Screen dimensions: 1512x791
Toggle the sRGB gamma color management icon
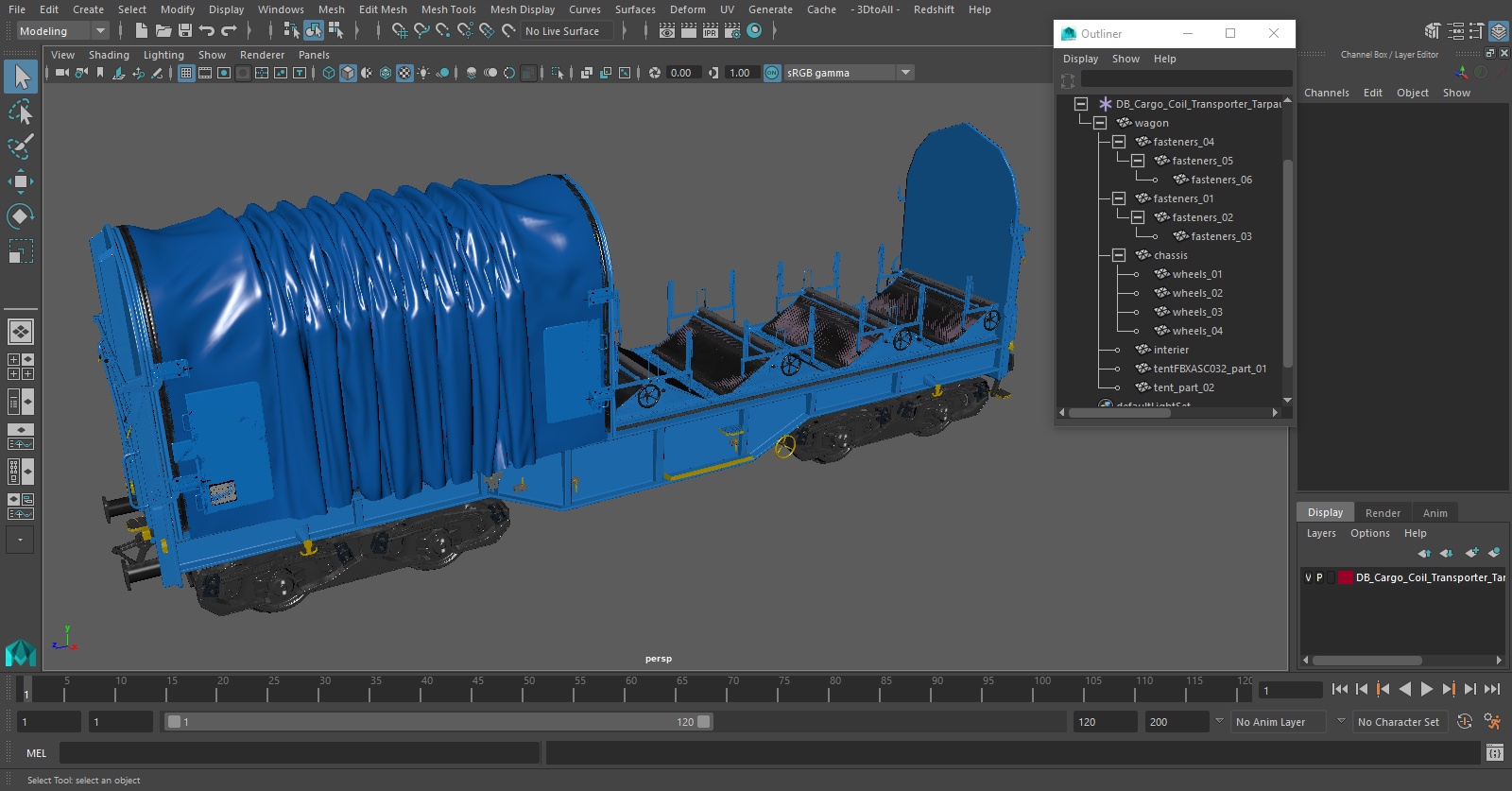(x=772, y=73)
